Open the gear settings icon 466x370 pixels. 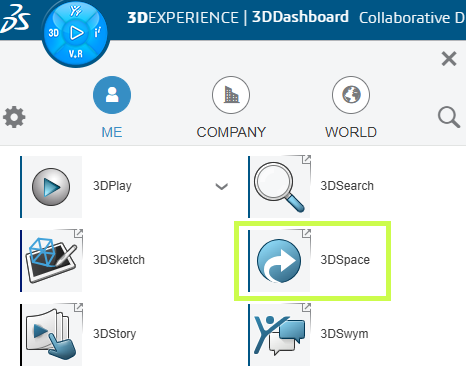14,117
